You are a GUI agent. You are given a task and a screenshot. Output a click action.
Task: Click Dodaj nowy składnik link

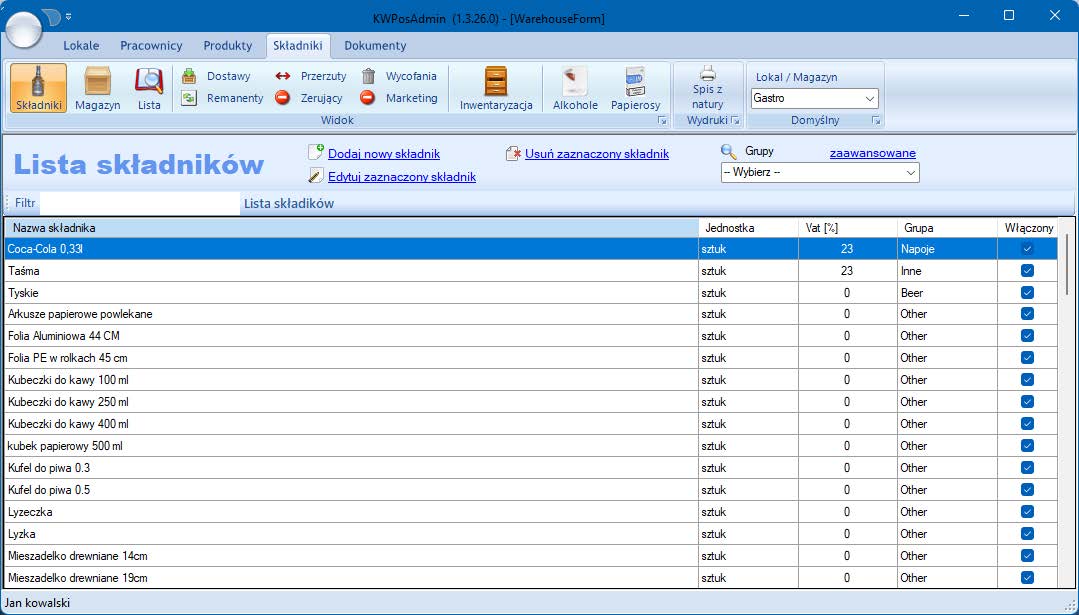click(x=383, y=154)
